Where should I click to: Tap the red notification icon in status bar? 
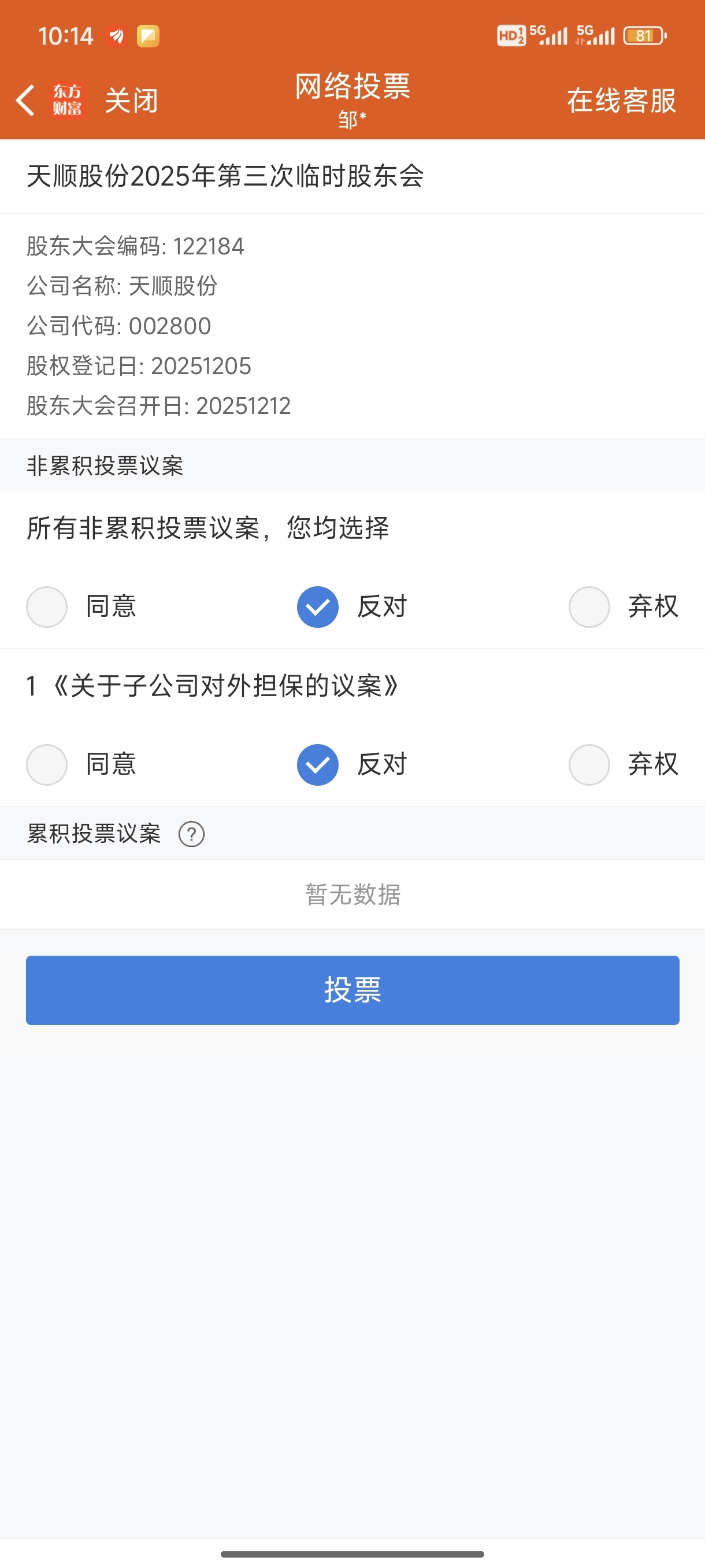(116, 36)
